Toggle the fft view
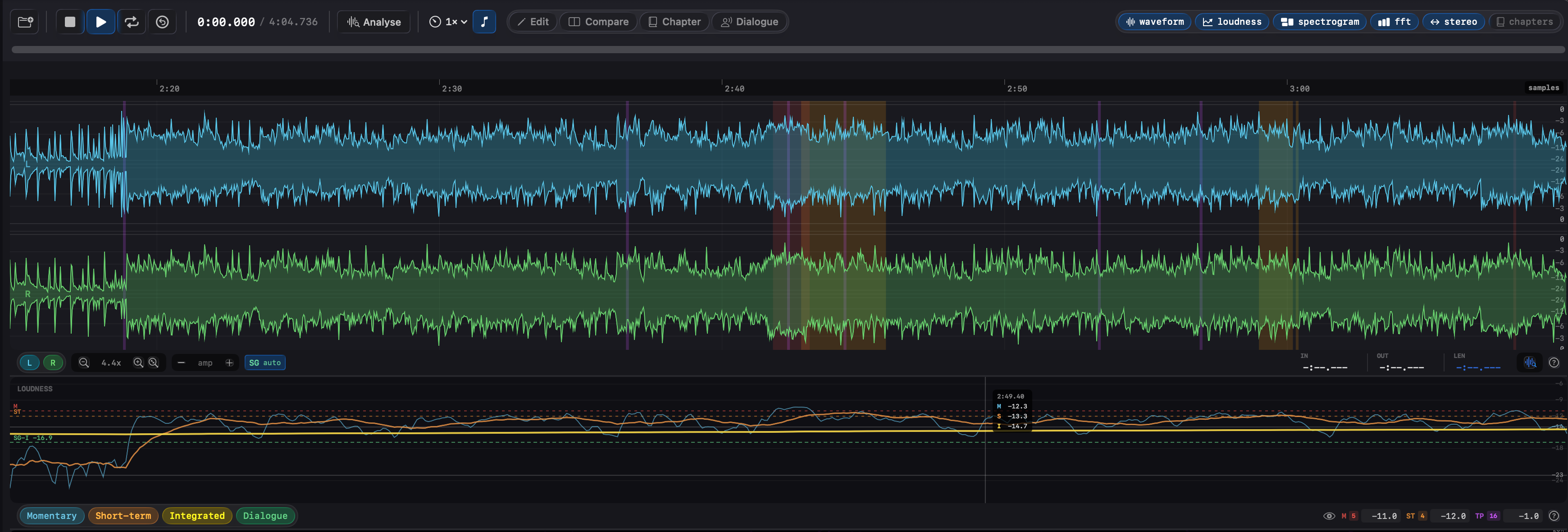The height and width of the screenshot is (532, 1568). [x=1395, y=22]
